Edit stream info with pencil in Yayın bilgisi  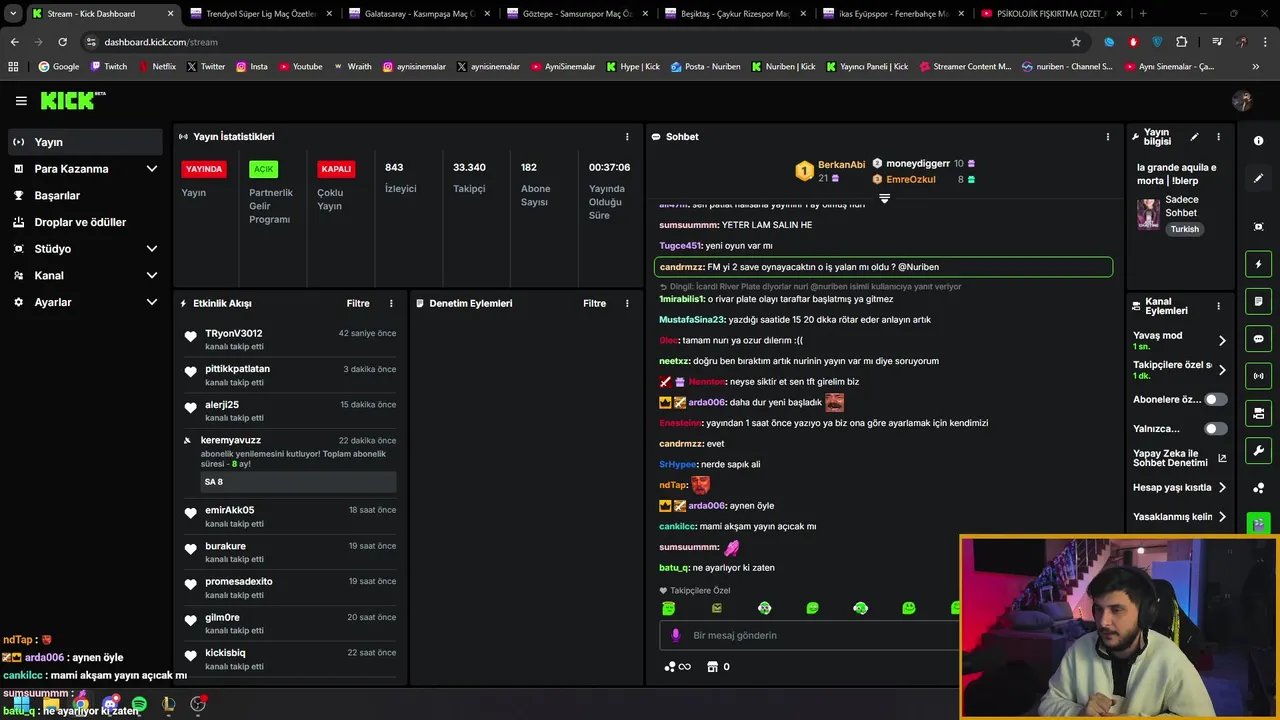click(1194, 137)
